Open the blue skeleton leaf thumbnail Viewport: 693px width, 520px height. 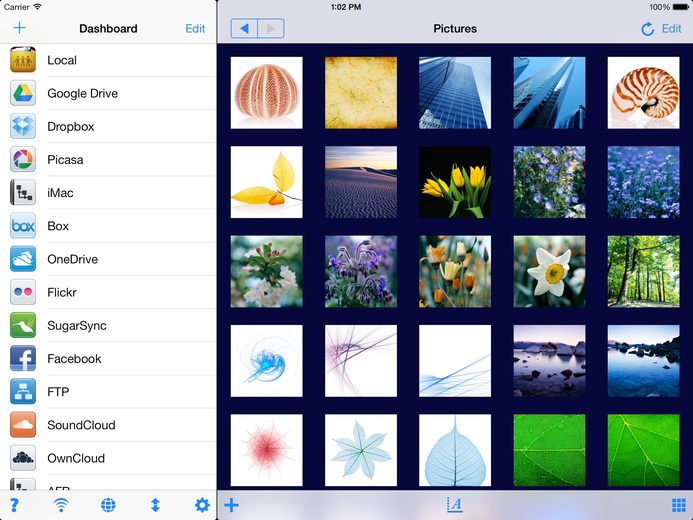tap(455, 450)
